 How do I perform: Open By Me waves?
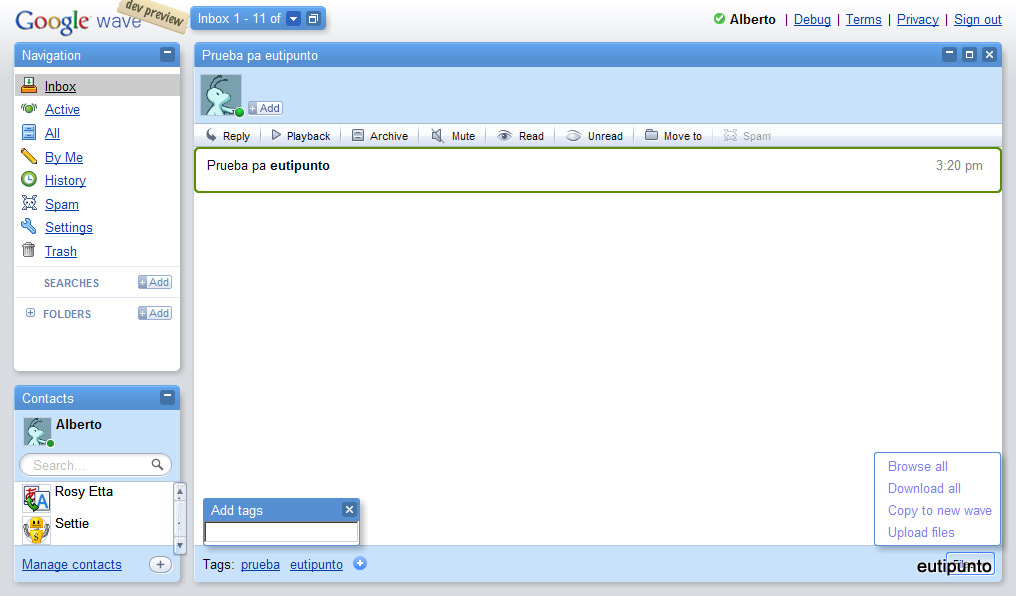(x=64, y=157)
